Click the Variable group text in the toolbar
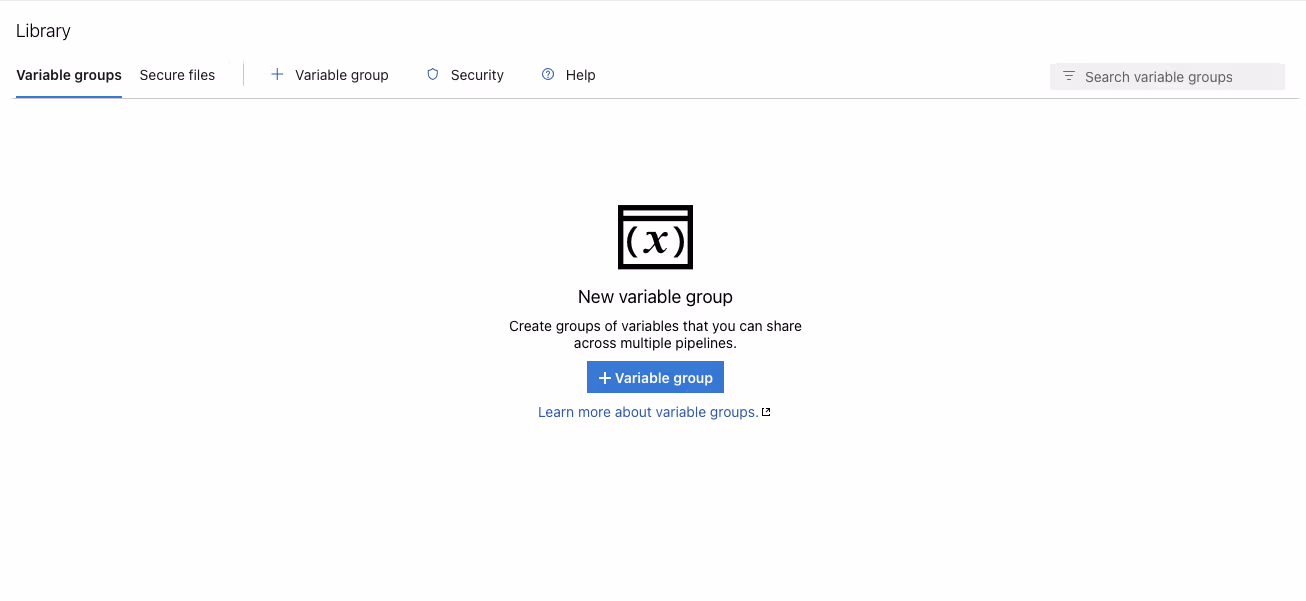The image size is (1306, 601). [x=341, y=74]
